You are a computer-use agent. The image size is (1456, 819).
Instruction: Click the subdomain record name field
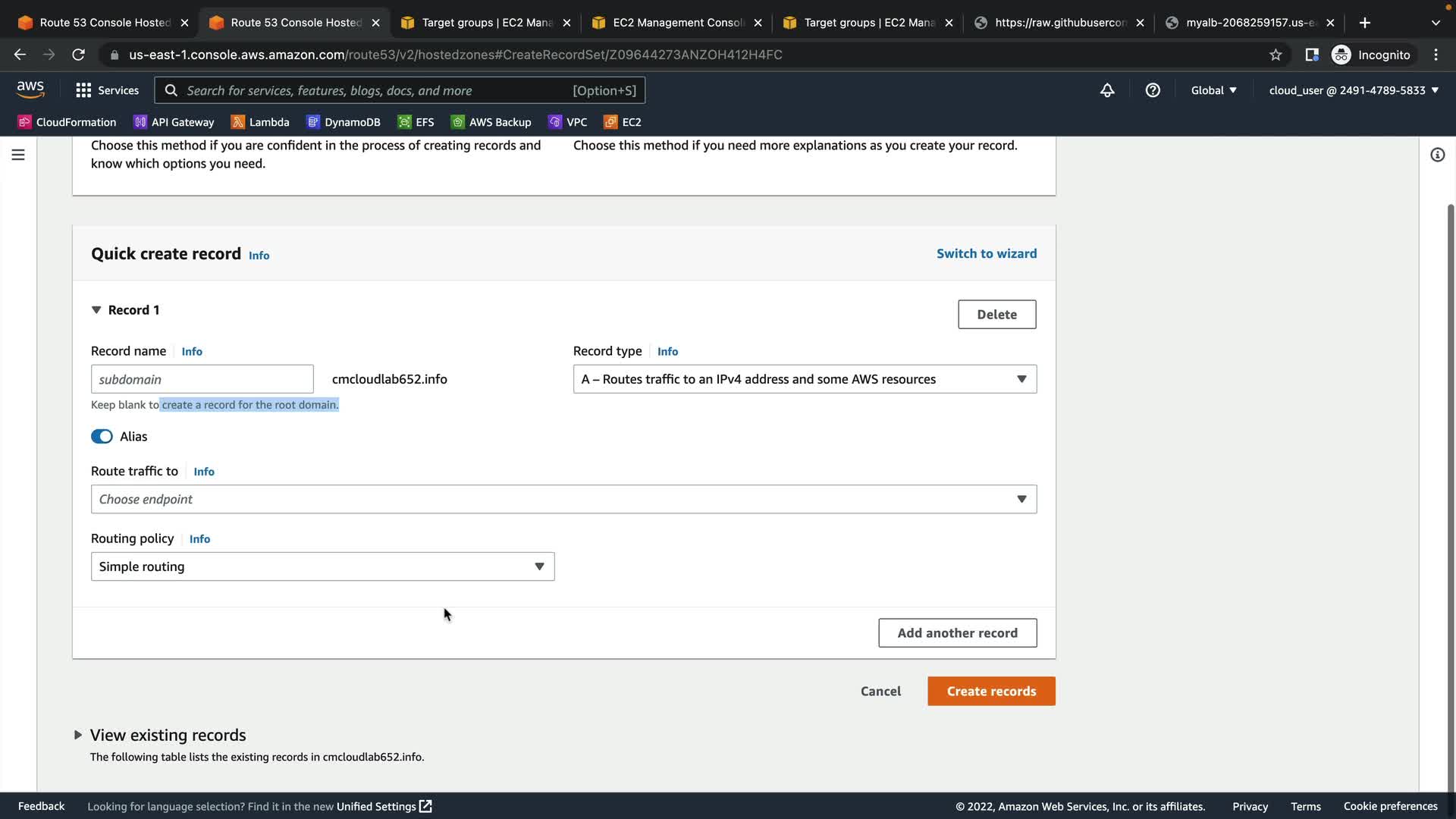[x=202, y=379]
